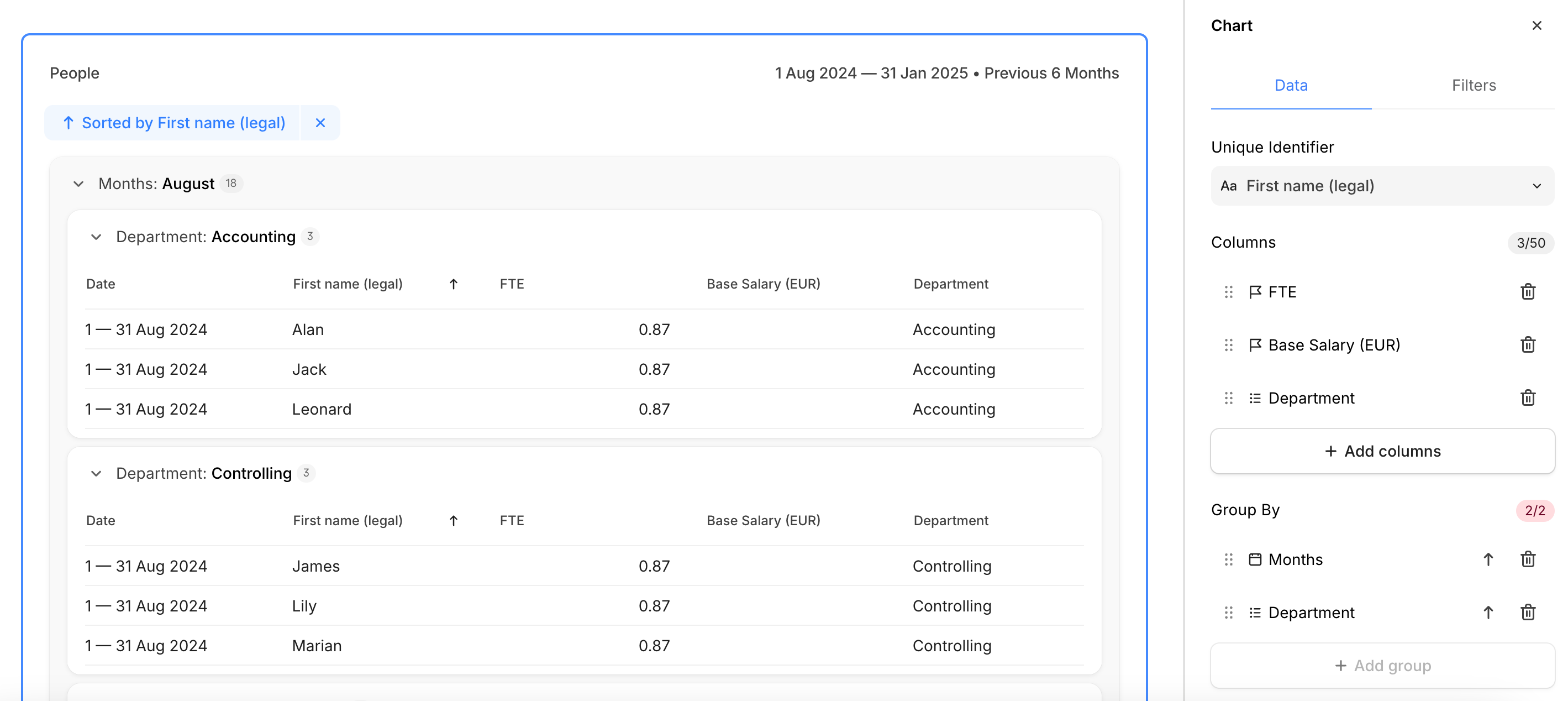Click the FTE flag icon in Columns
The image size is (1568, 701).
[1255, 292]
